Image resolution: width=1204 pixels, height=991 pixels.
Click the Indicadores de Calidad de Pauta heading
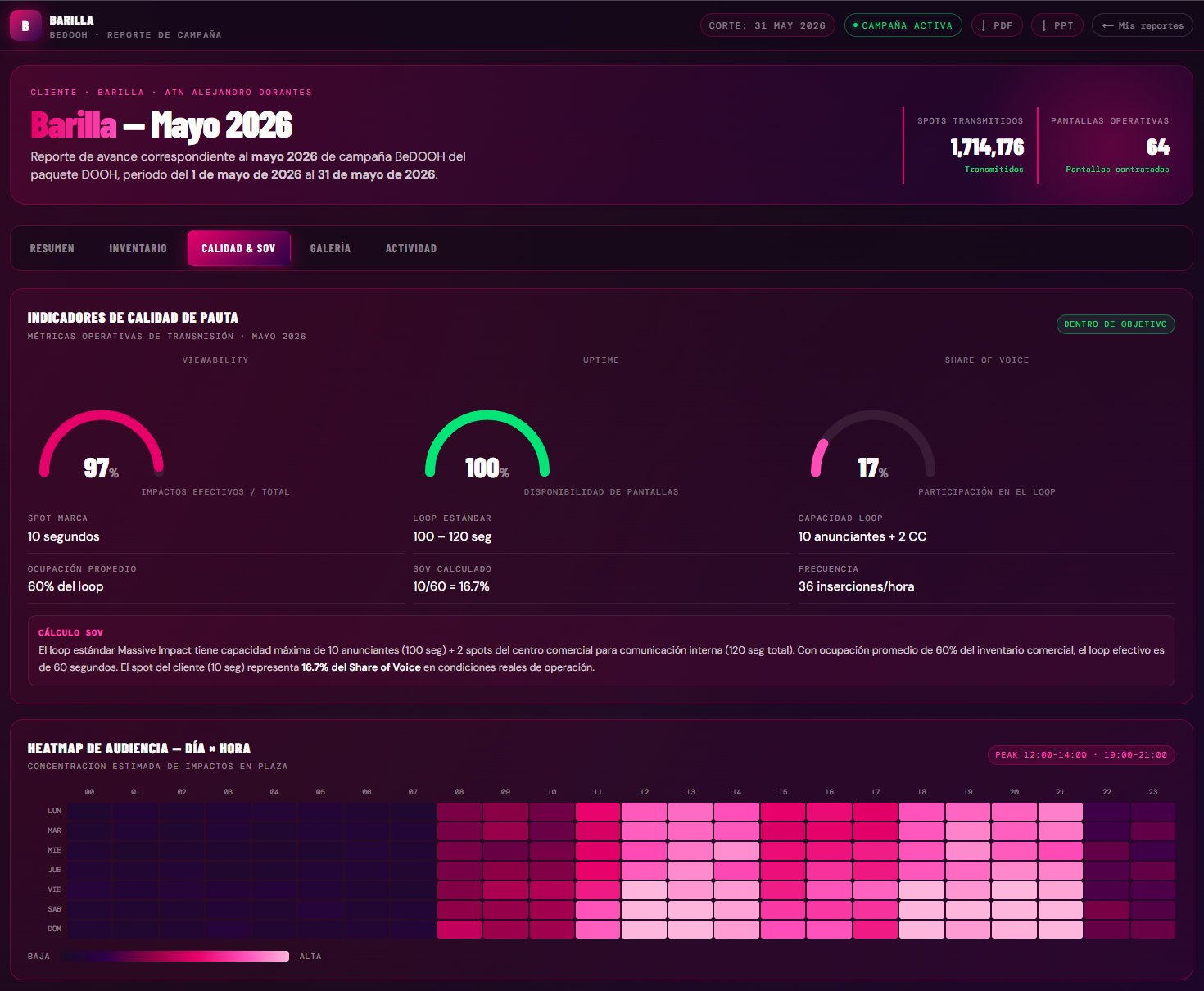coord(133,318)
